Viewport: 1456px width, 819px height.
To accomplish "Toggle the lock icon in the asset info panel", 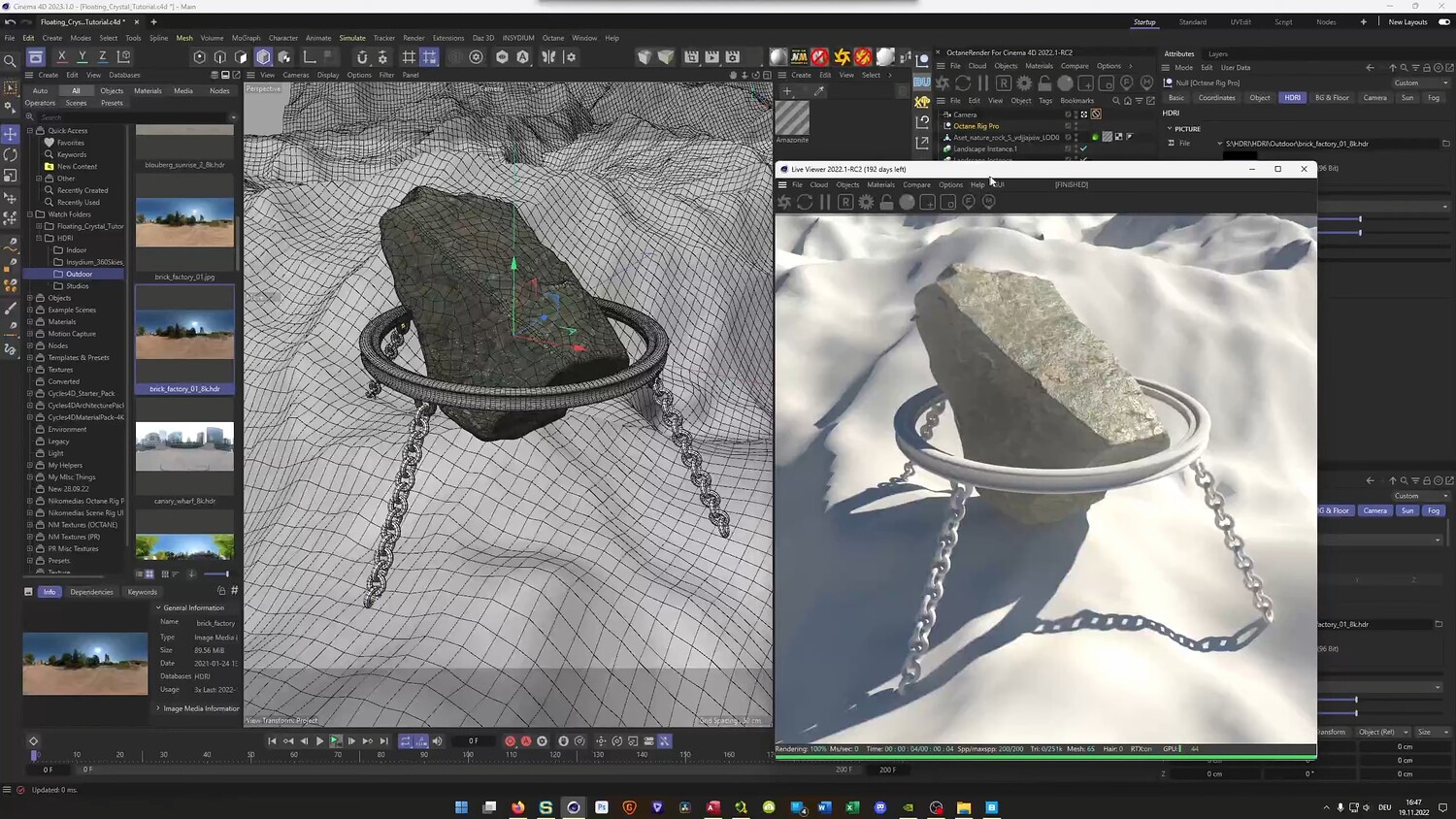I will [221, 591].
